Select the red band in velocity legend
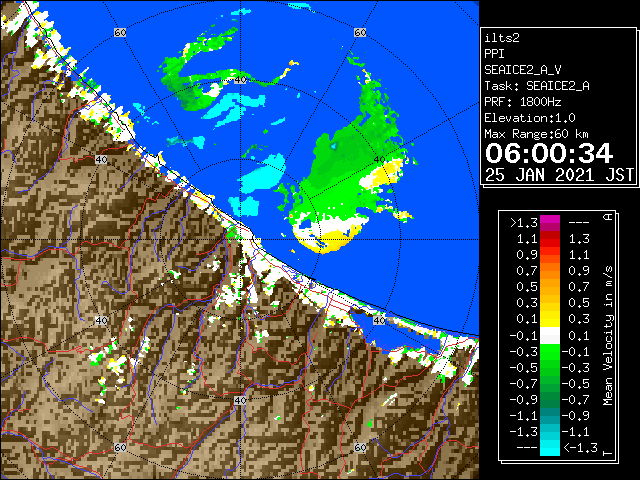 click(x=550, y=239)
